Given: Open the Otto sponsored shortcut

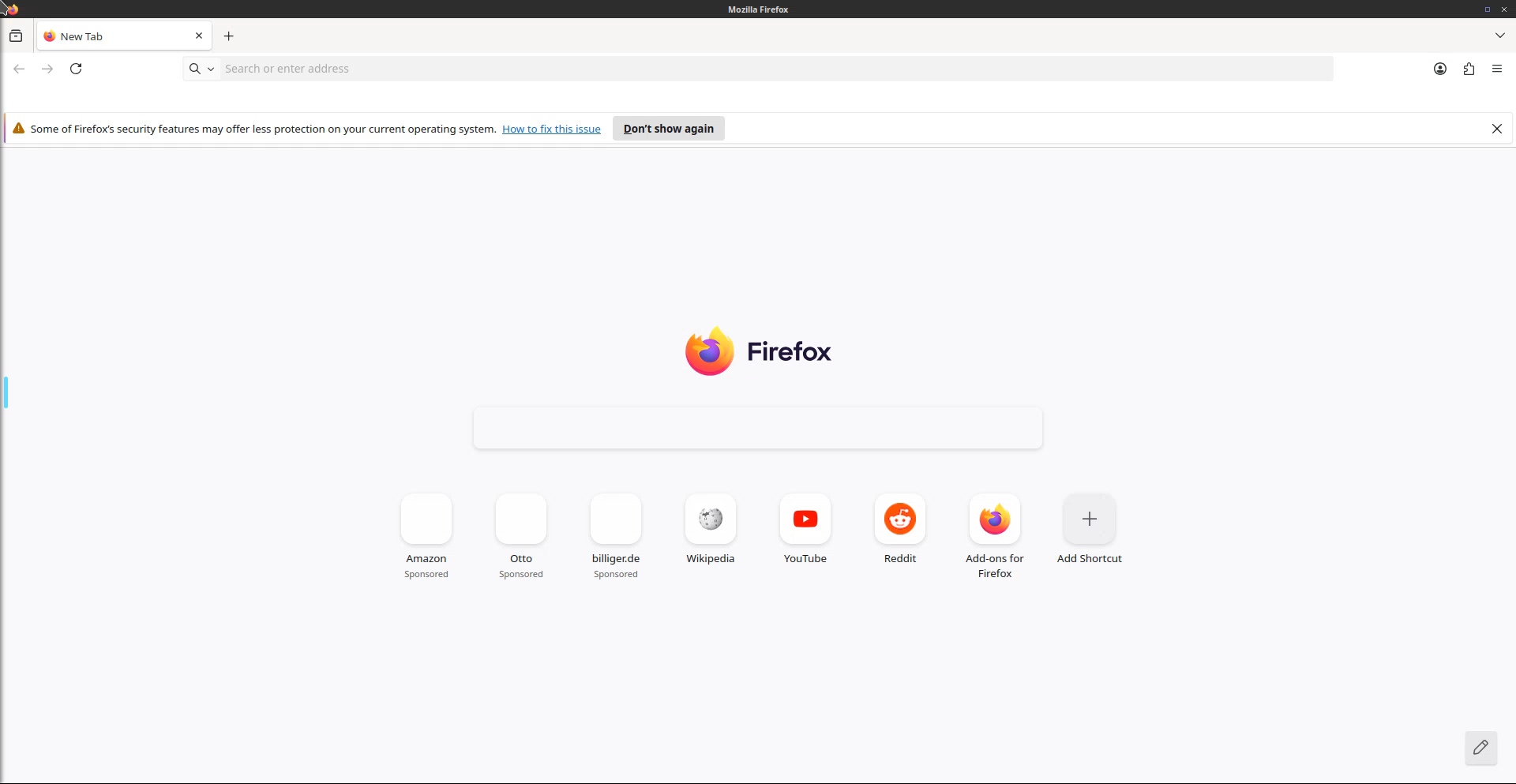Looking at the screenshot, I should coord(521,520).
